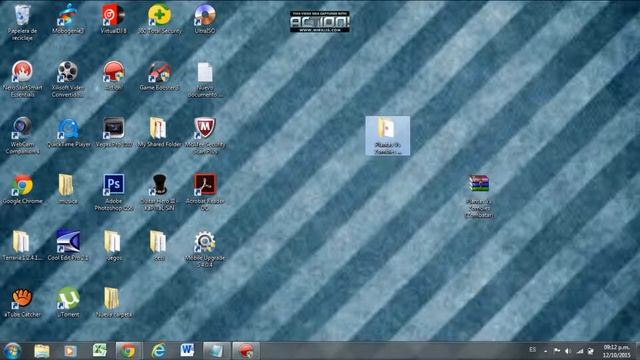640x360 pixels.
Task: Switch to Chrome window in taskbar
Action: coord(128,351)
